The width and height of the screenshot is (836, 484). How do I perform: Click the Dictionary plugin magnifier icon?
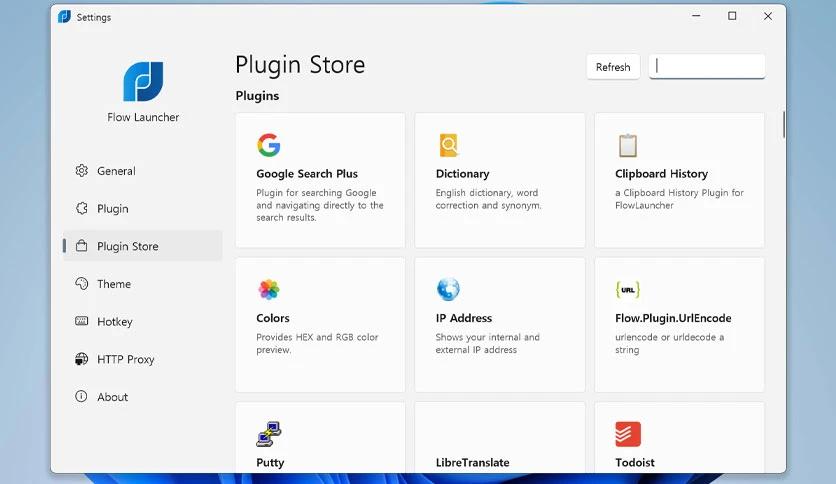pos(448,145)
